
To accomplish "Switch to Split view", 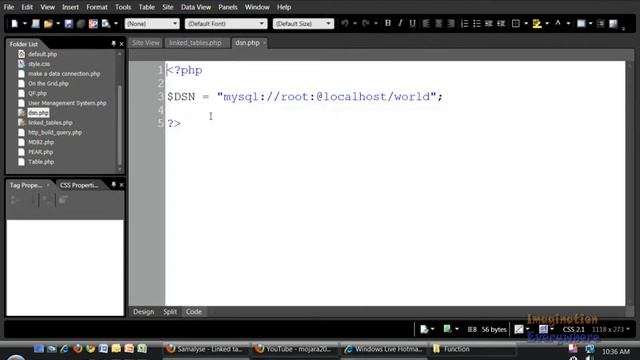I will coord(170,312).
